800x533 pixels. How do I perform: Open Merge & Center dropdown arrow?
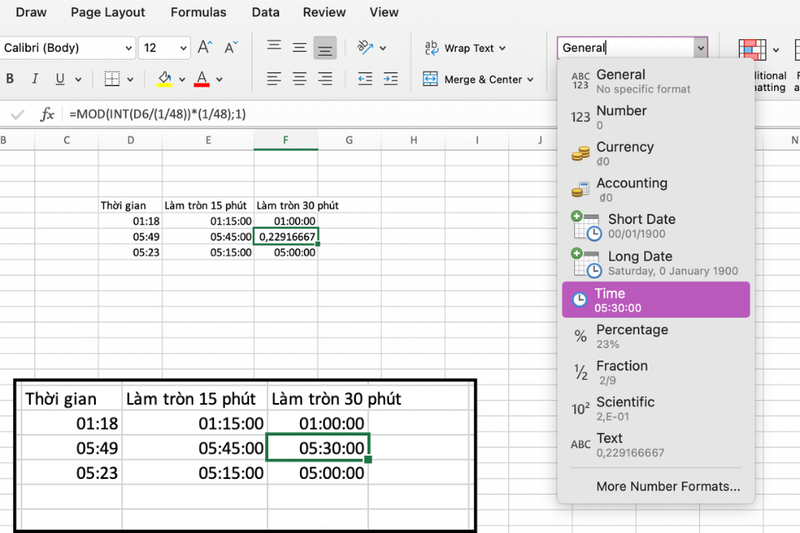[530, 80]
